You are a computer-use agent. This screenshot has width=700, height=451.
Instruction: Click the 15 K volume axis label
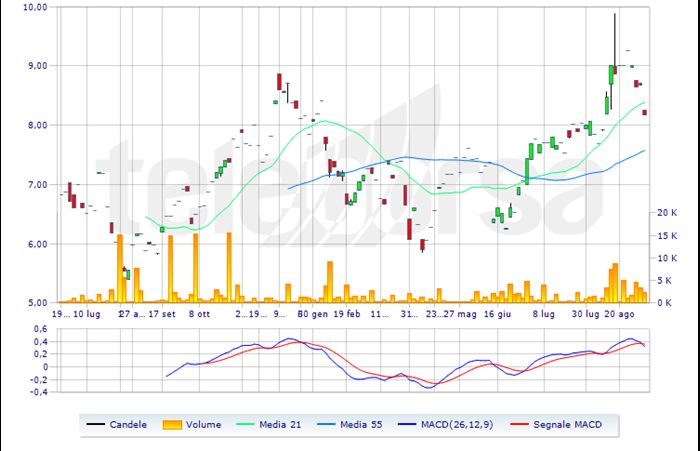[667, 235]
